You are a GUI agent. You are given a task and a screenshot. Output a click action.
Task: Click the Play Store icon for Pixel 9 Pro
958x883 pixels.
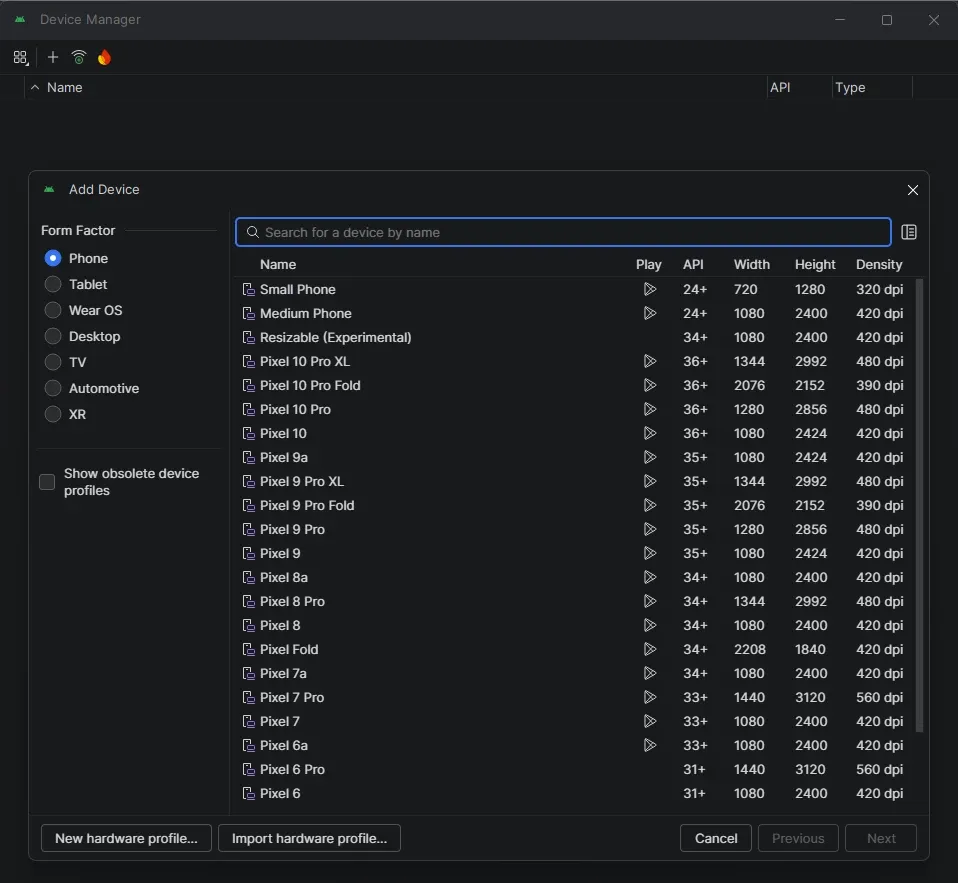tap(650, 529)
